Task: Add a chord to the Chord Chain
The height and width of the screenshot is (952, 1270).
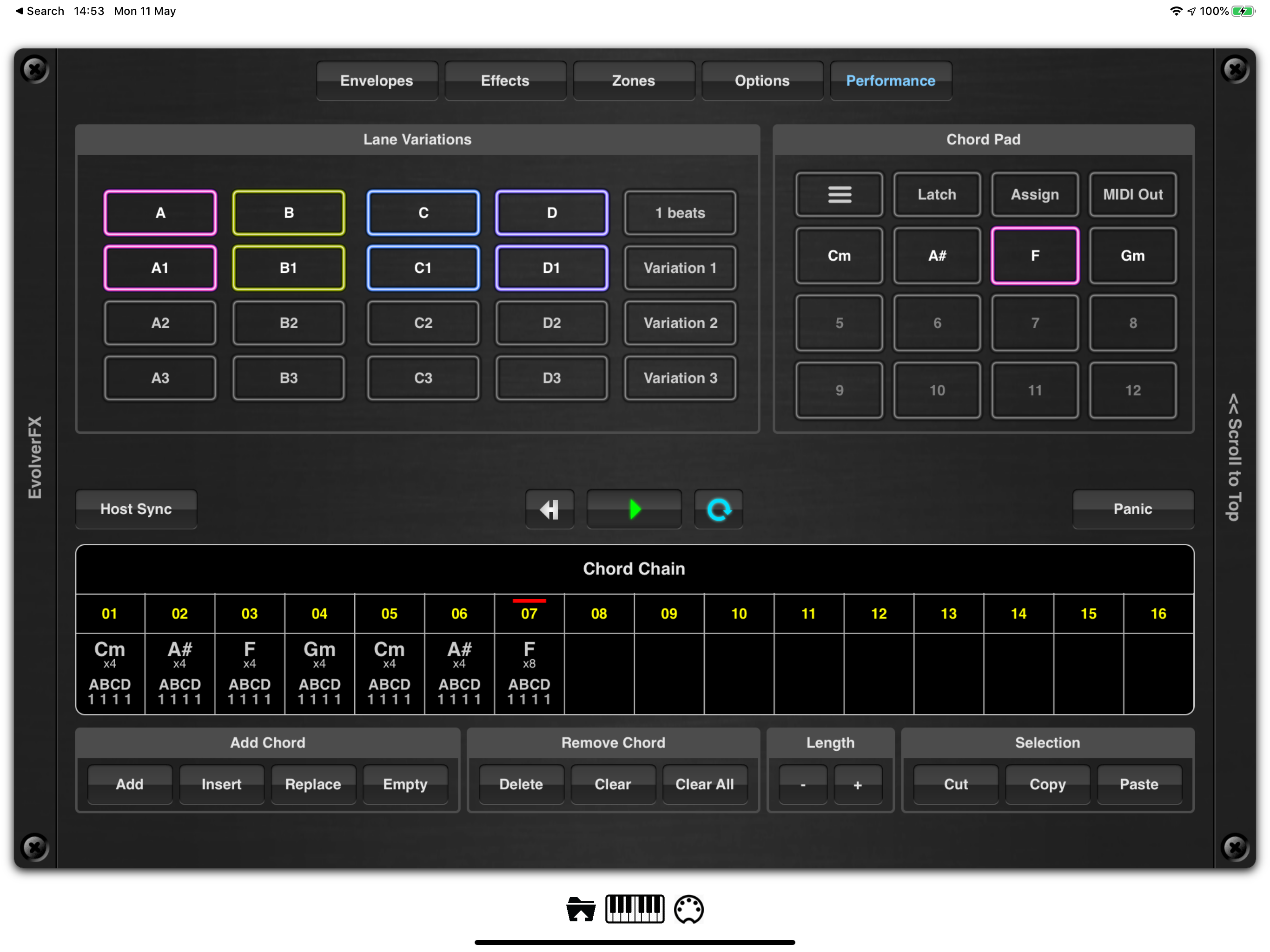Action: (129, 784)
